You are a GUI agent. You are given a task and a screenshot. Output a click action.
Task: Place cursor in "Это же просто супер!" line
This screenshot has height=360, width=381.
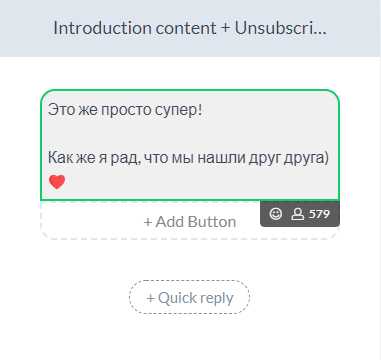tap(125, 110)
